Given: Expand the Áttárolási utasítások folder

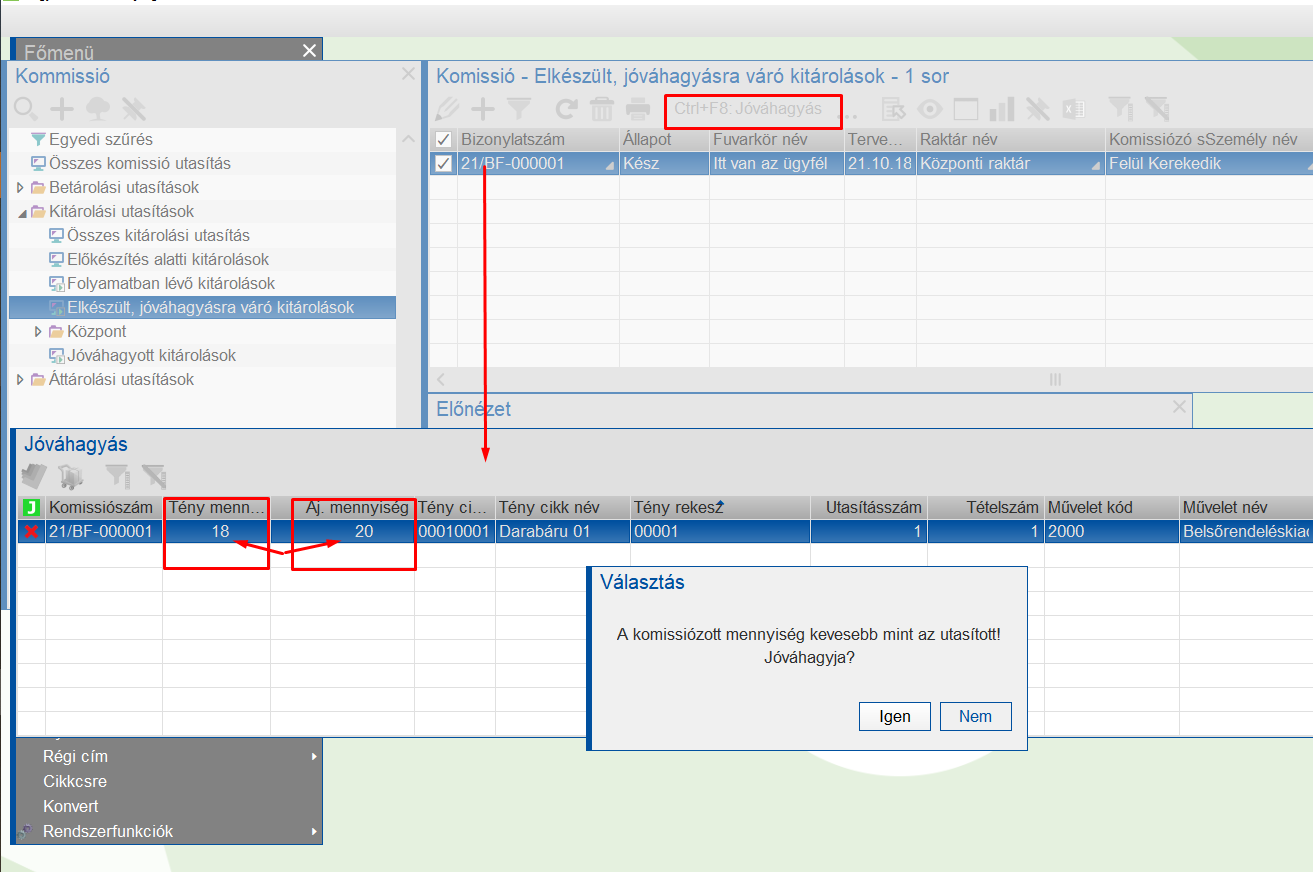Looking at the screenshot, I should tap(20, 379).
